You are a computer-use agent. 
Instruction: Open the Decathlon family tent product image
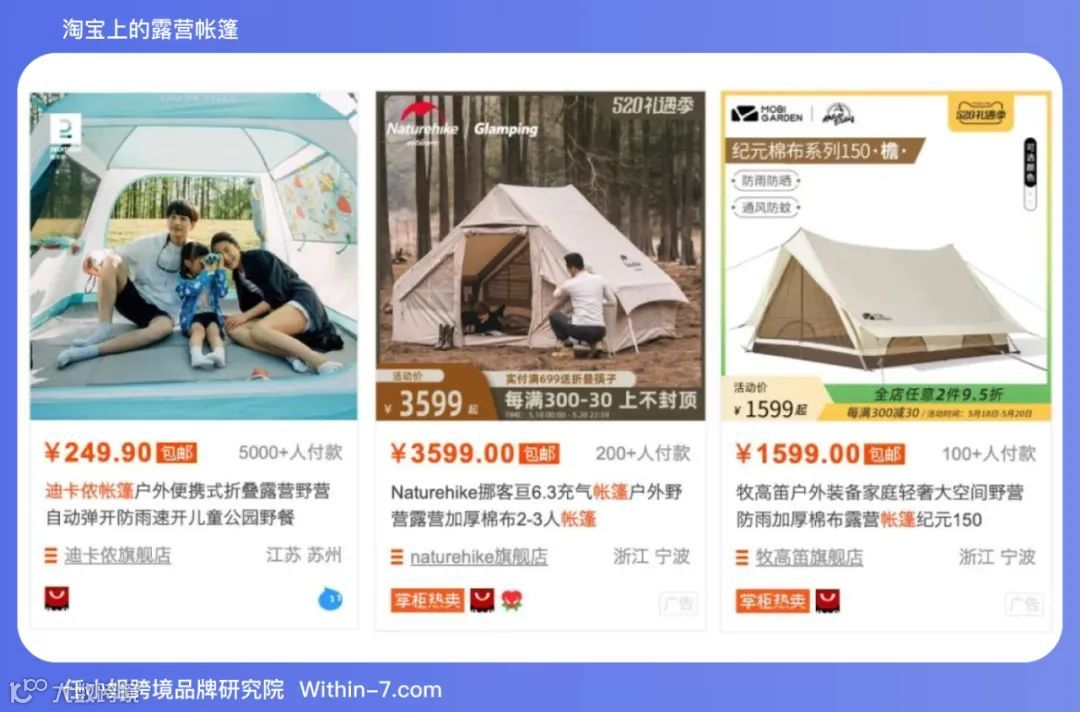point(194,255)
